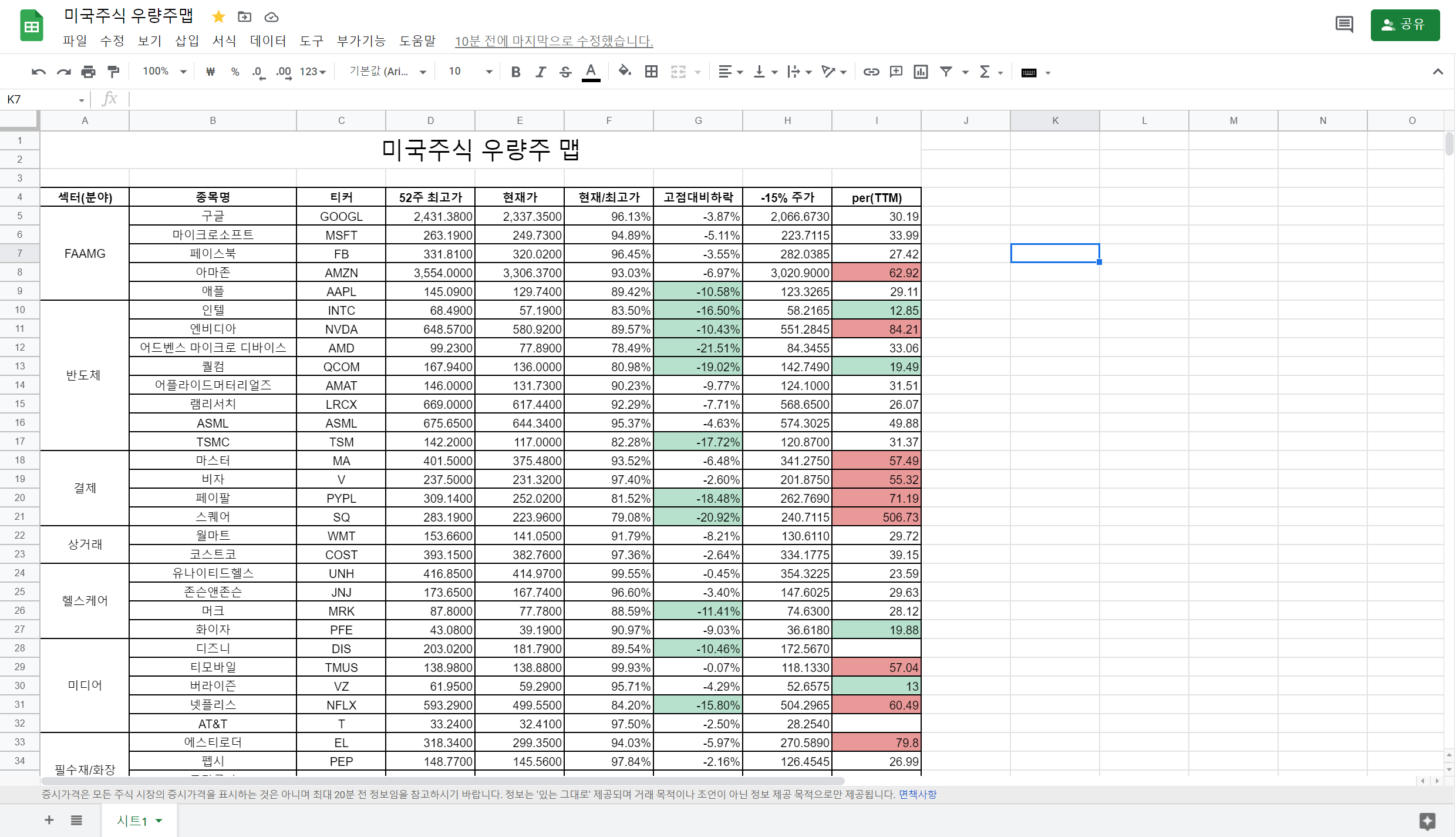Viewport: 1456px width, 837px height.
Task: Apply percent format
Action: pos(235,72)
